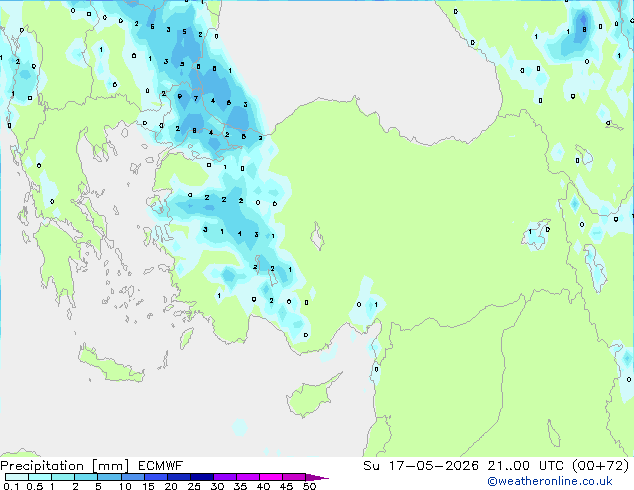This screenshot has width=634, height=490.
Task: Pick the magenta swatch between 45 and 50
Action: click(294, 477)
